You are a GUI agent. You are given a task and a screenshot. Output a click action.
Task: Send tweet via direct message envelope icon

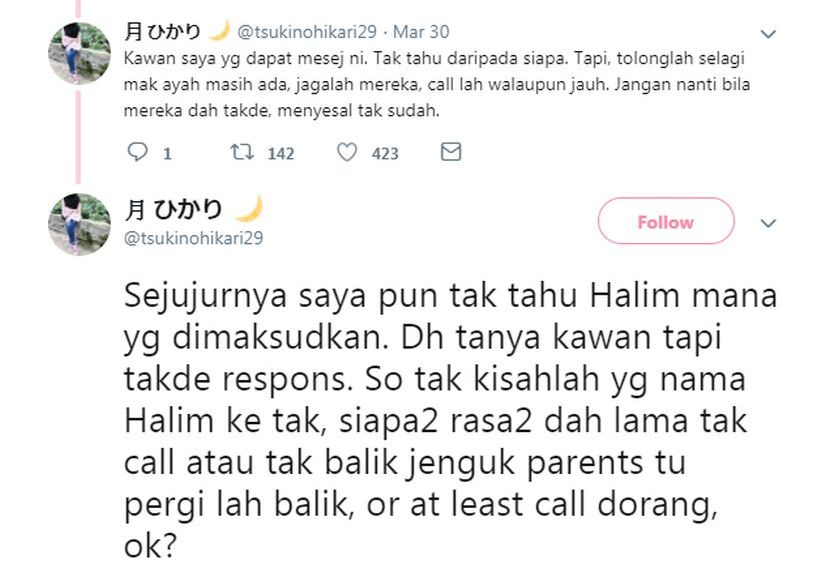pyautogui.click(x=451, y=152)
